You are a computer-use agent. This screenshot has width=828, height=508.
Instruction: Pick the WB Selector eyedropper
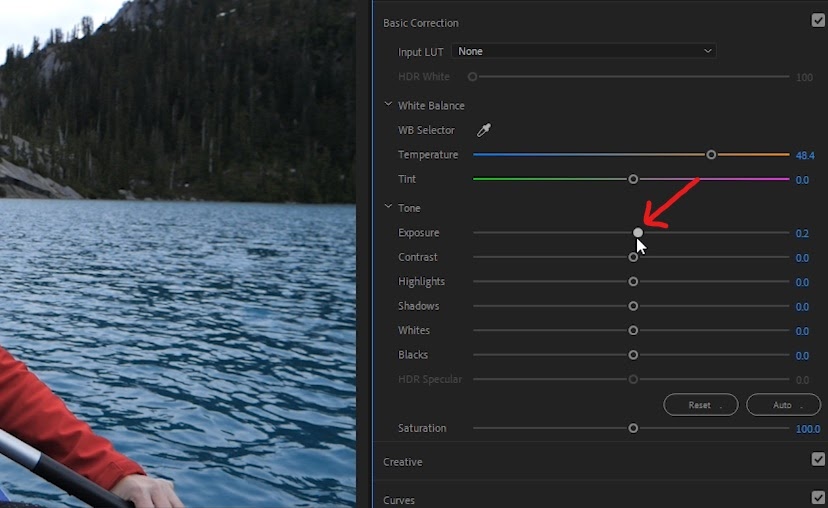pyautogui.click(x=484, y=130)
